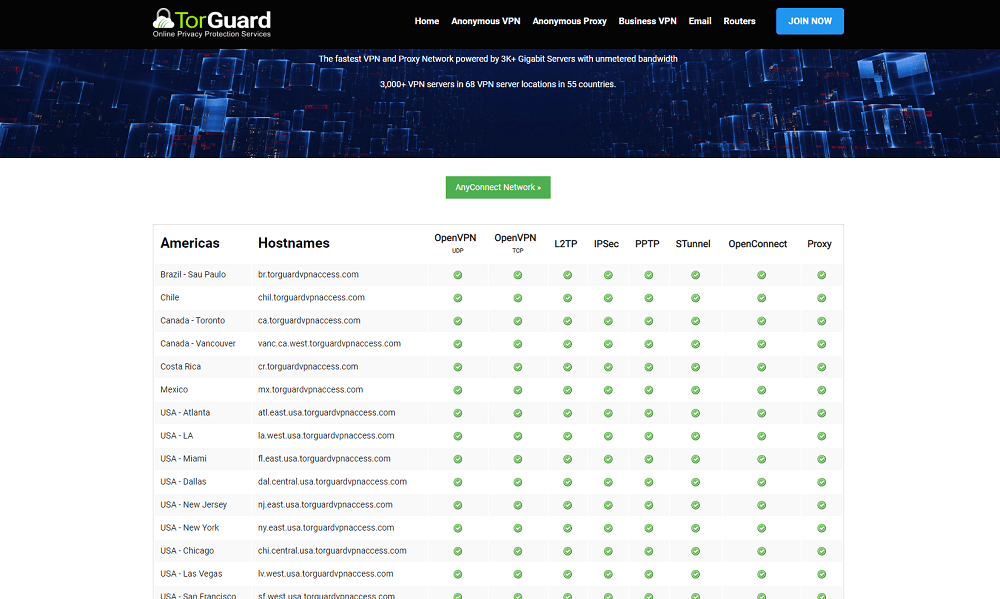Click the OpenConnect checkmark for Chile
This screenshot has height=599, width=1000.
coord(761,298)
